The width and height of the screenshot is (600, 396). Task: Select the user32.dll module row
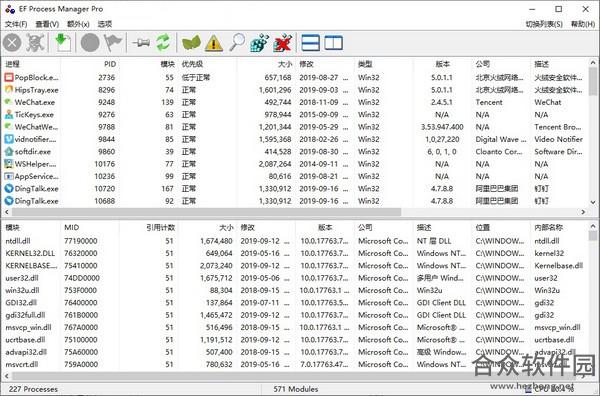[x=295, y=278]
